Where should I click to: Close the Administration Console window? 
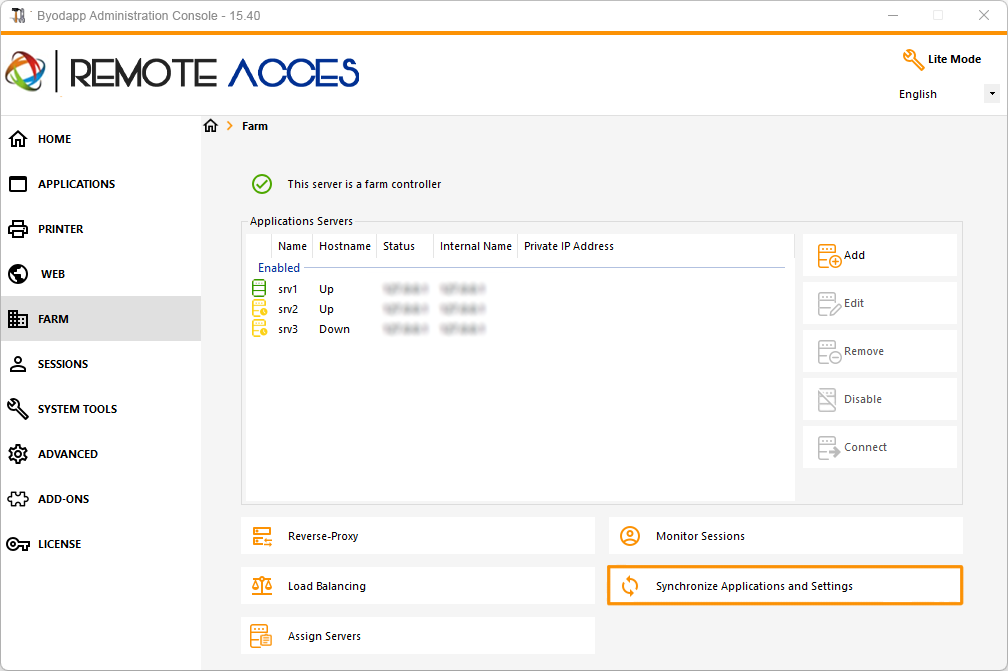pyautogui.click(x=984, y=15)
